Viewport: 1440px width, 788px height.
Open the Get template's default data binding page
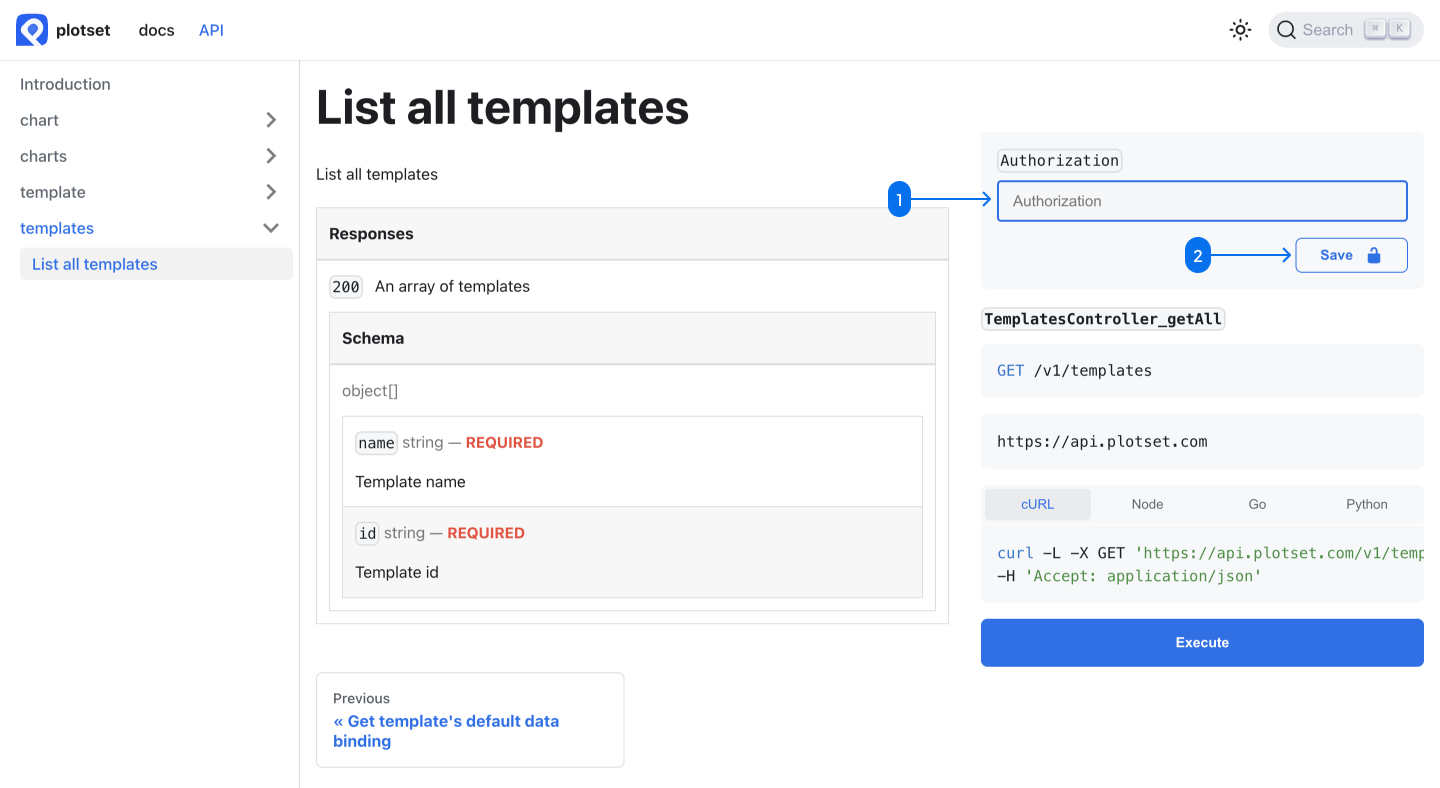445,731
